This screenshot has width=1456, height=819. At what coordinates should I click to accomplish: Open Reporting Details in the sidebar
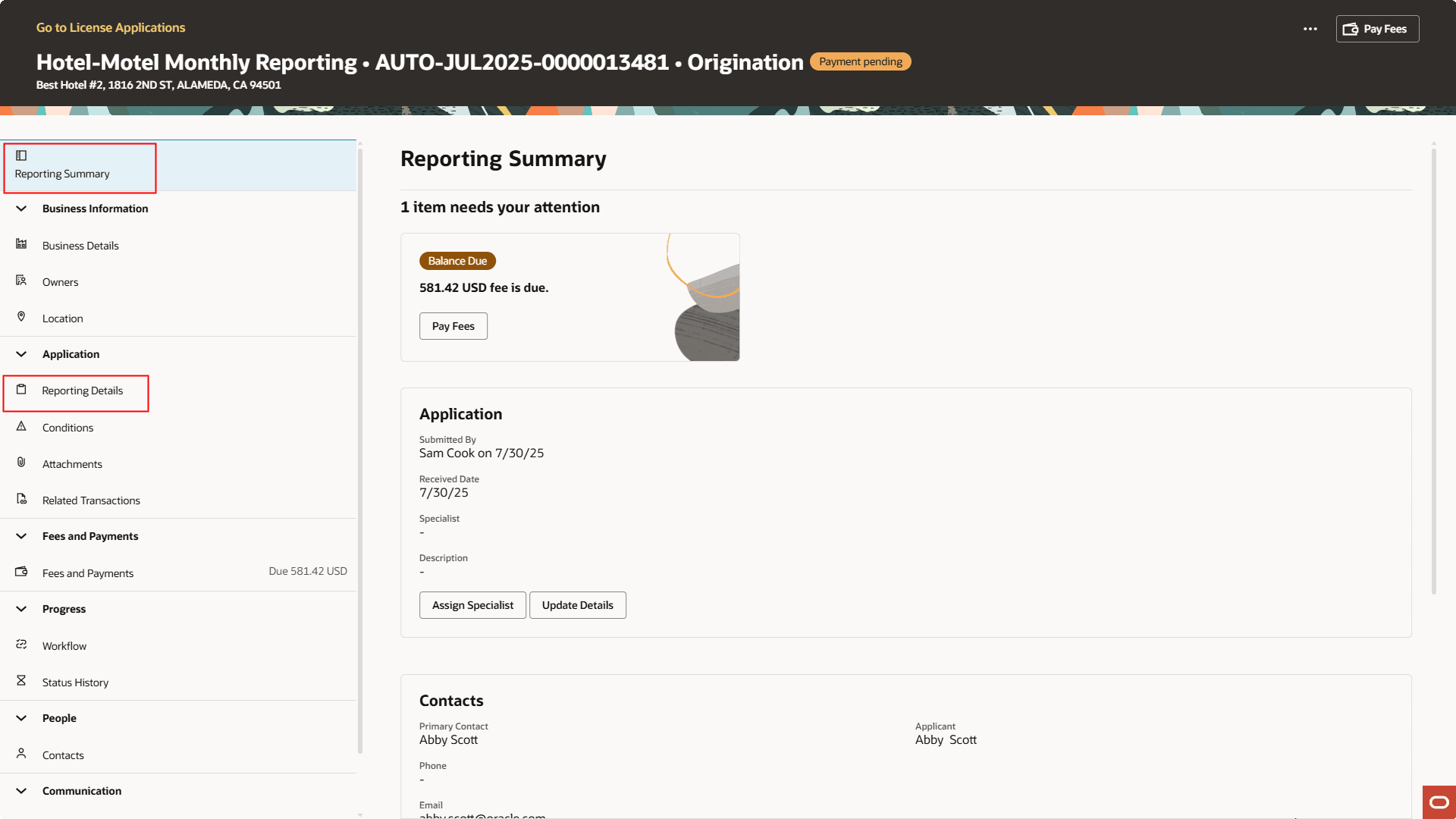click(82, 391)
